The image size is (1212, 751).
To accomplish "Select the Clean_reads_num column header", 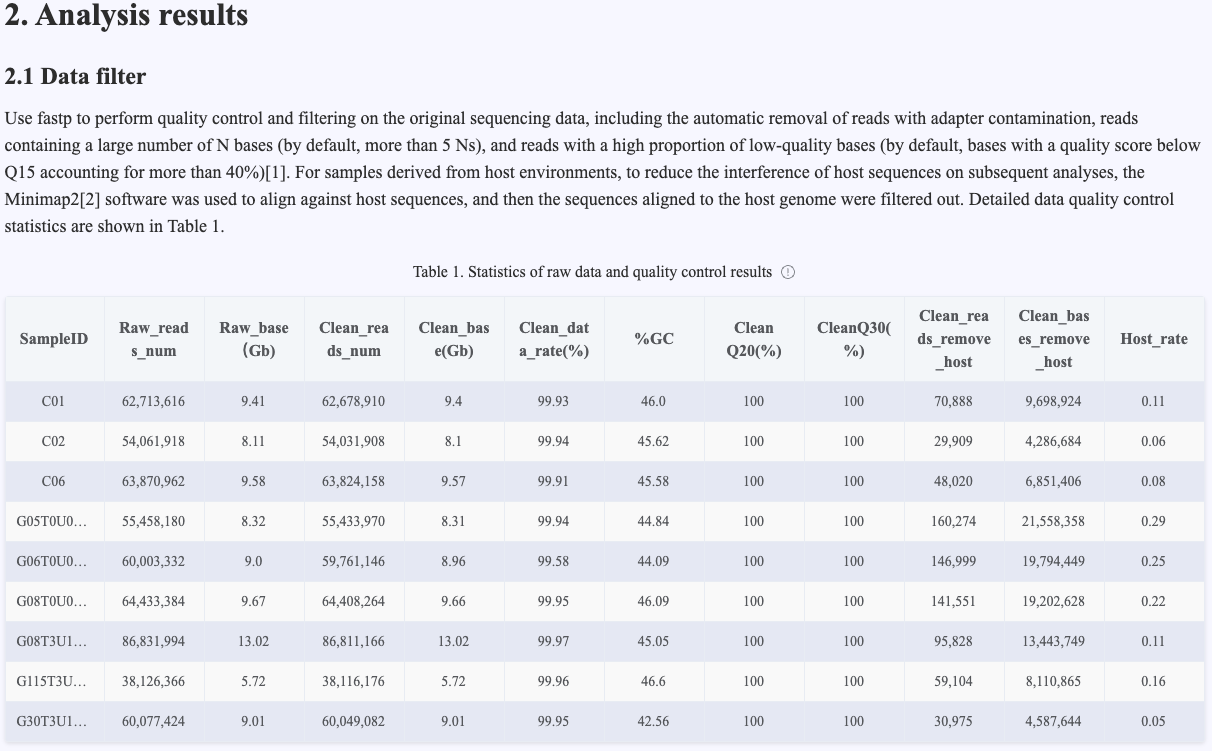I will 354,339.
